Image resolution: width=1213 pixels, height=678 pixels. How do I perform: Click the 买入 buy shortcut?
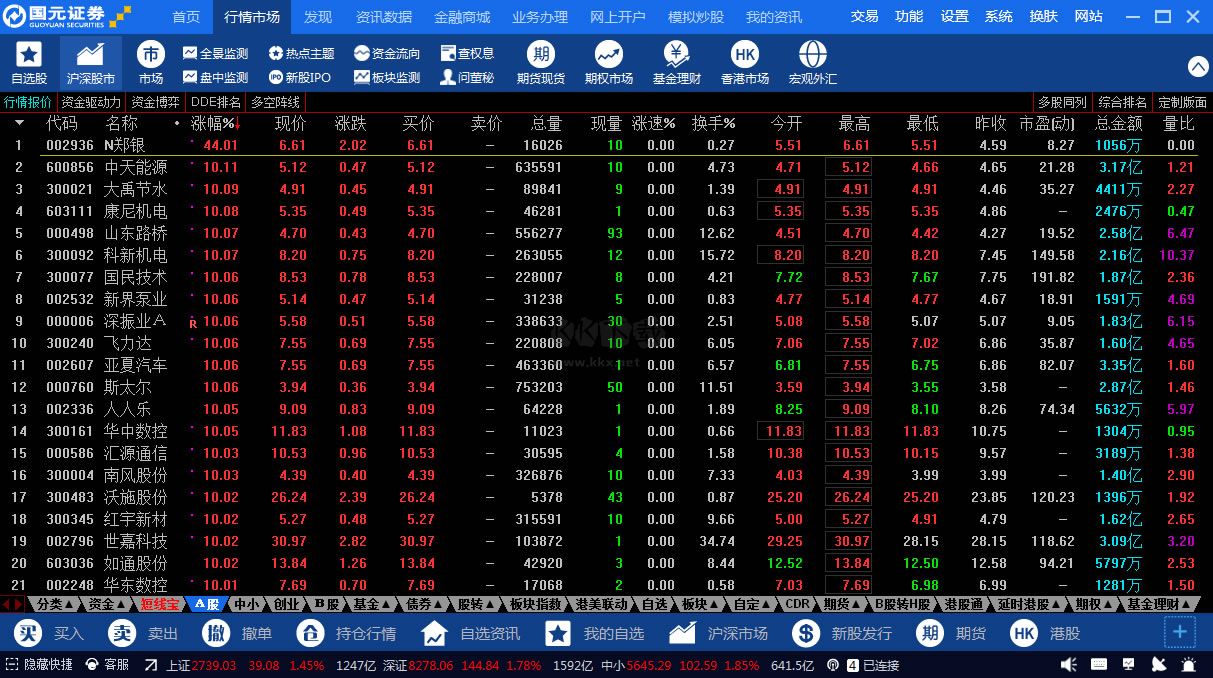pos(48,633)
